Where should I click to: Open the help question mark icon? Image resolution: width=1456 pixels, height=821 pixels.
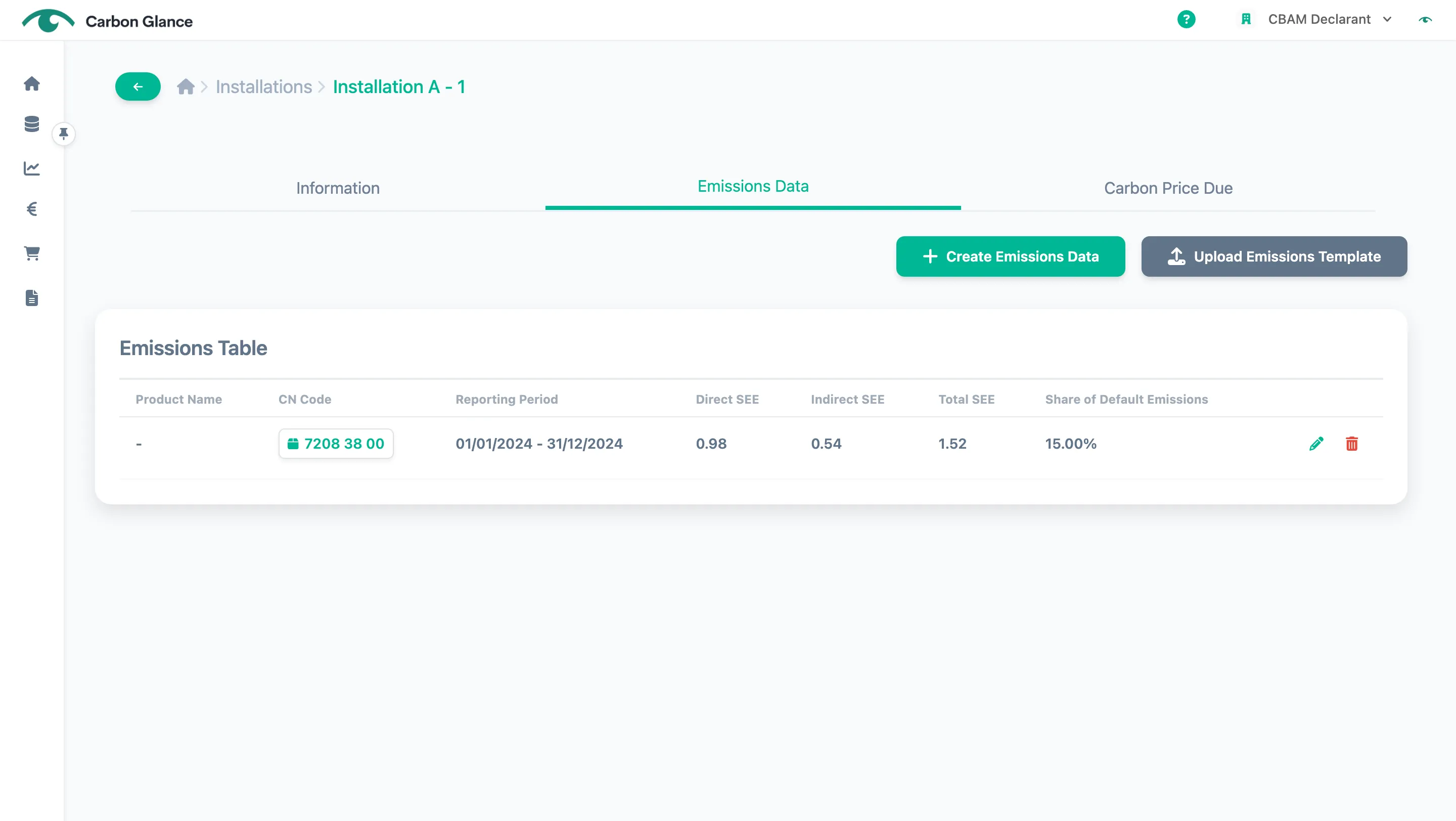coord(1187,19)
